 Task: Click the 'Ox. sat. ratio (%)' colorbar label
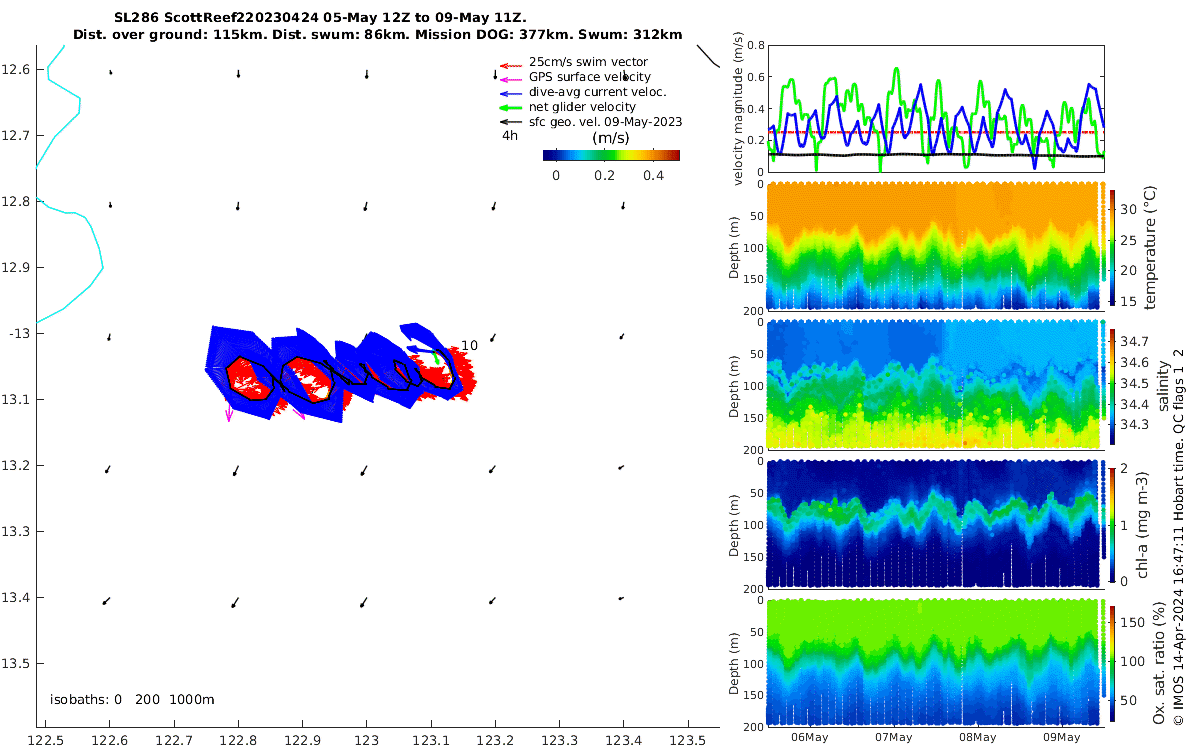point(1160,662)
